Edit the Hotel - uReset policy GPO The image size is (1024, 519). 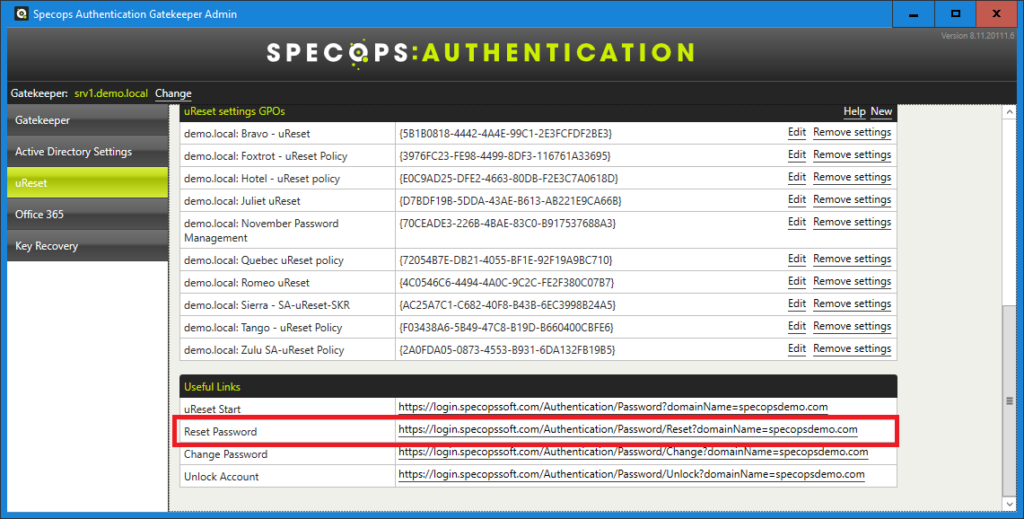coord(797,177)
